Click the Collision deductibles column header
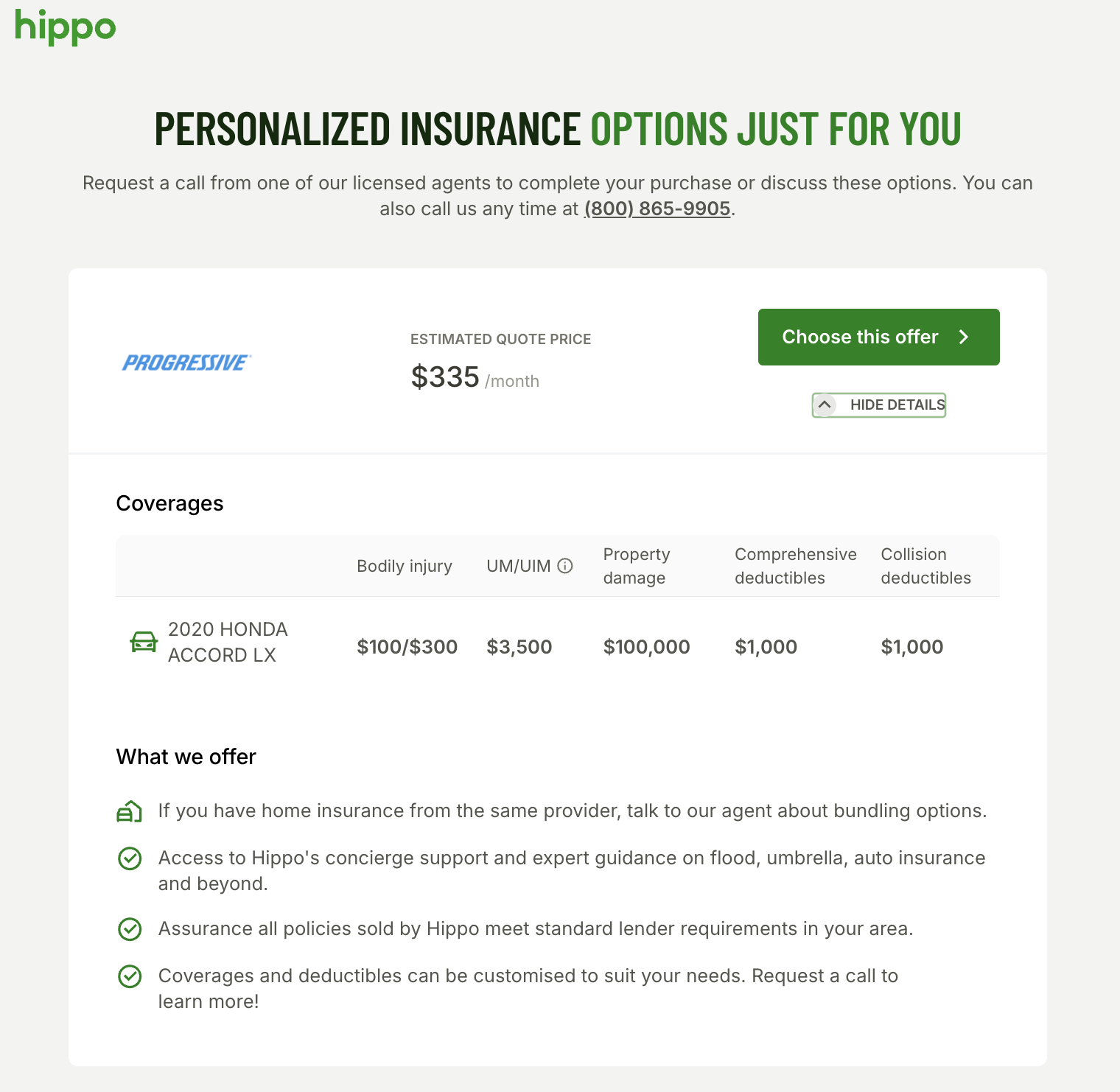The image size is (1120, 1092). pyautogui.click(x=925, y=566)
